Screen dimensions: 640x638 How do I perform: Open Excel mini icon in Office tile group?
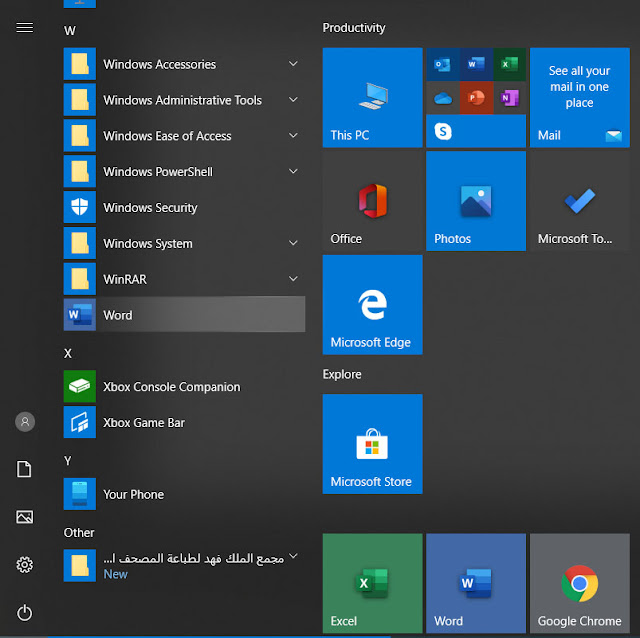click(x=509, y=64)
